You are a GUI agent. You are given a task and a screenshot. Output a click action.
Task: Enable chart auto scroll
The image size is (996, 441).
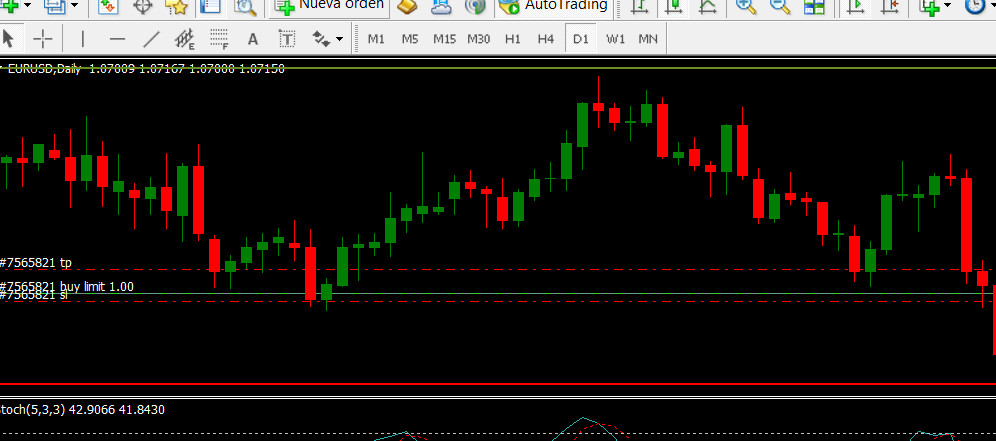855,7
